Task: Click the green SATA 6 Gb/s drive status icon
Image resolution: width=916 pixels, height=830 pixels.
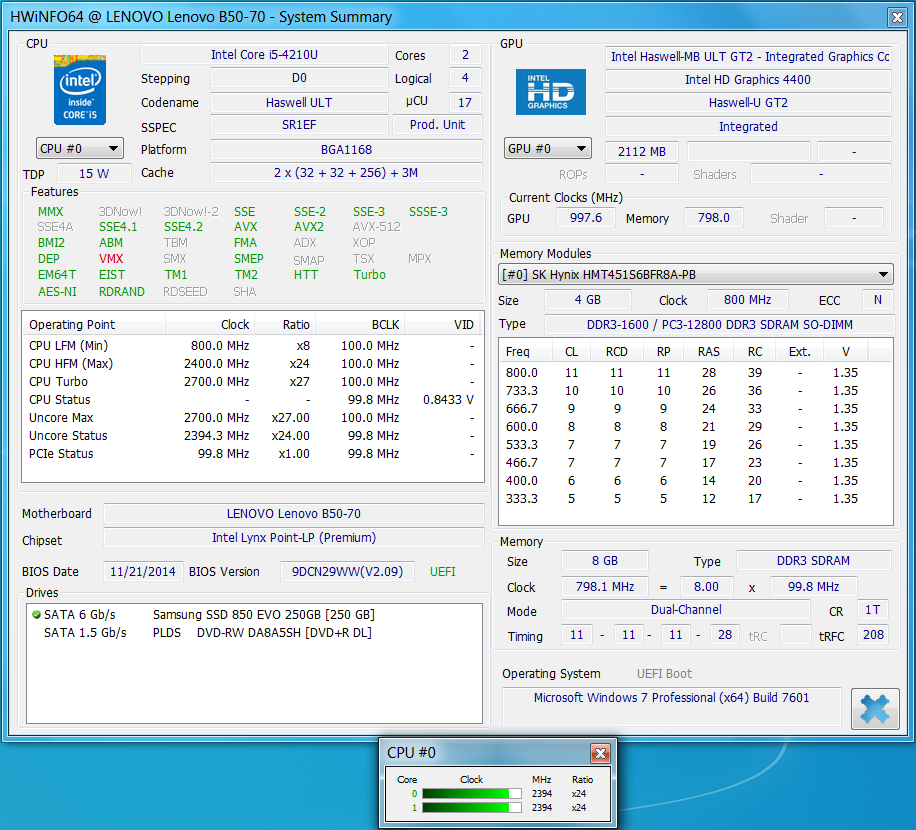Action: point(36,614)
